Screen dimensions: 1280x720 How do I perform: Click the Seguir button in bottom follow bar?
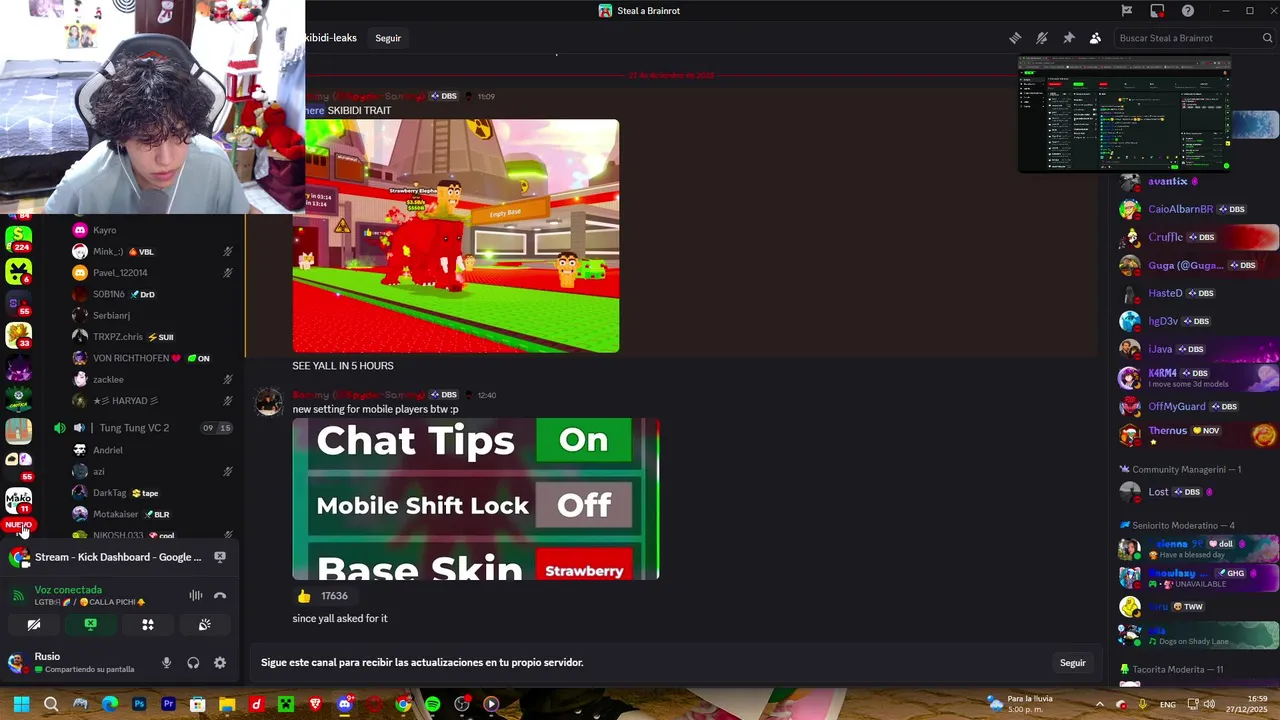1072,663
